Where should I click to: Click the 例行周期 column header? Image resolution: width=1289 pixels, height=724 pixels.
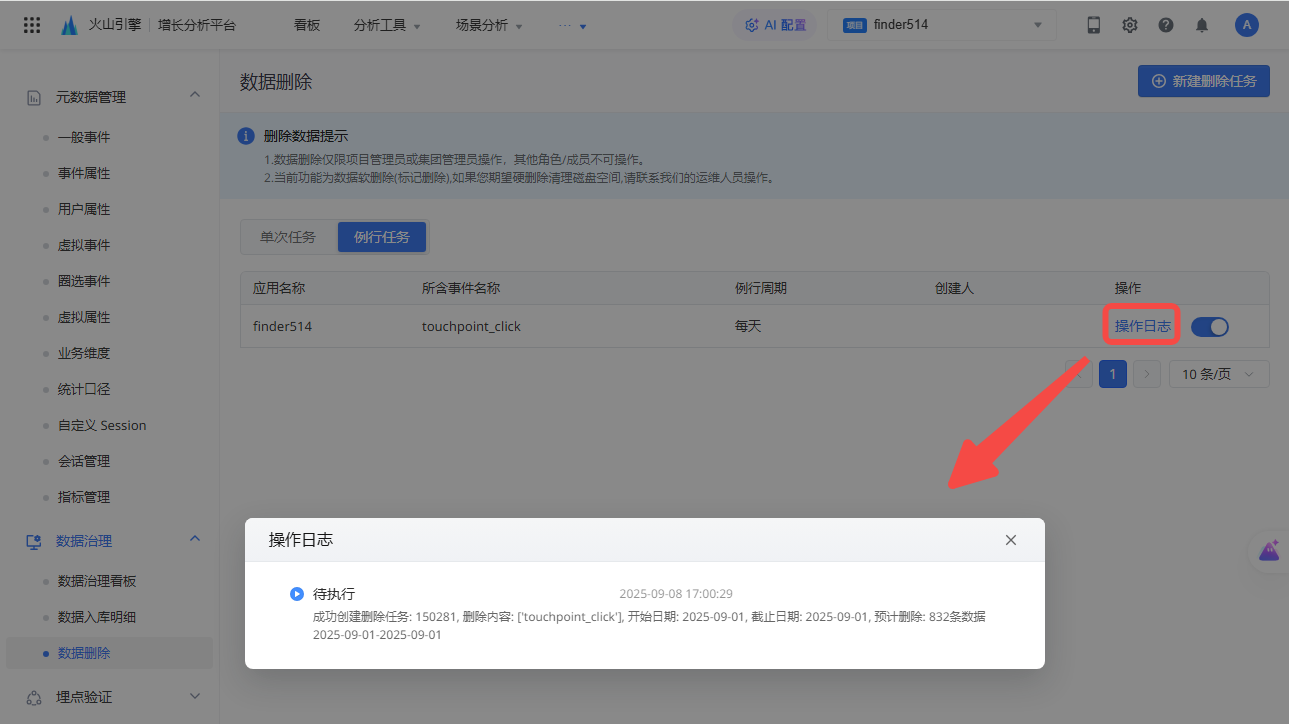click(x=761, y=288)
